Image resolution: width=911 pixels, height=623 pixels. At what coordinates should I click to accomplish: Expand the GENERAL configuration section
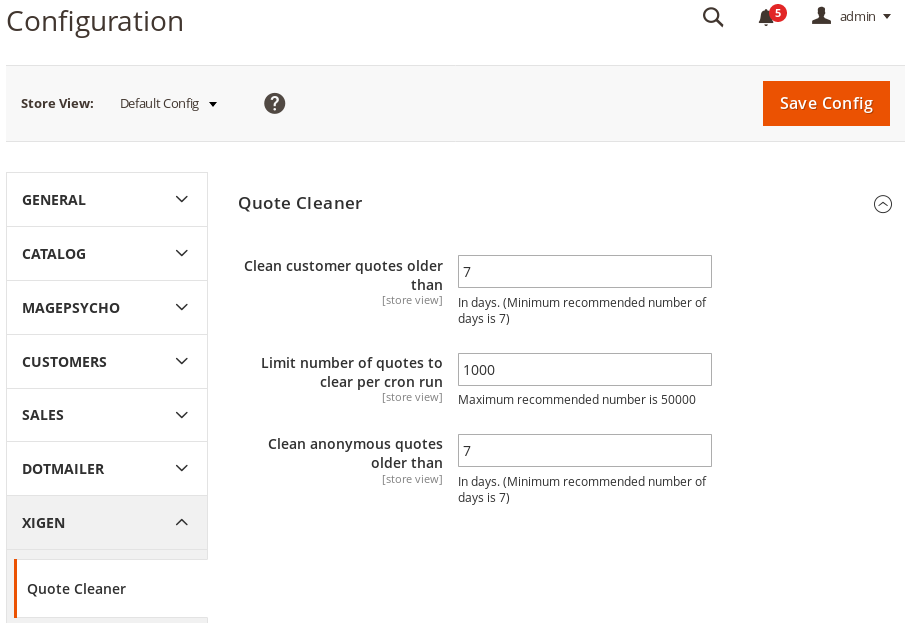click(x=107, y=200)
